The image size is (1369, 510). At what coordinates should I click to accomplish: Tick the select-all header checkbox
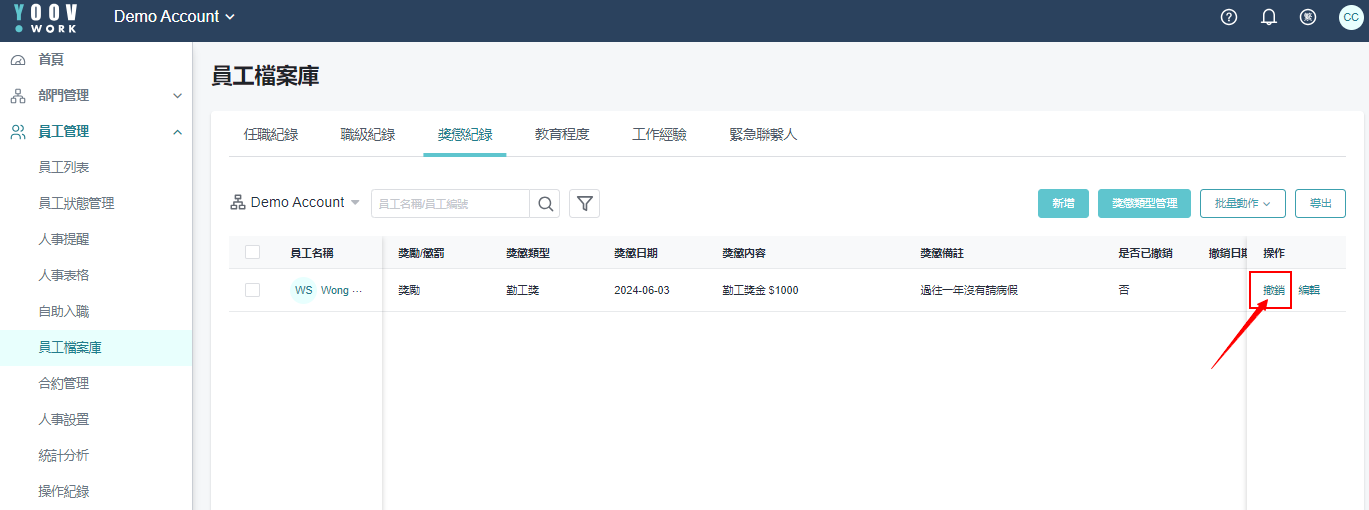click(252, 253)
